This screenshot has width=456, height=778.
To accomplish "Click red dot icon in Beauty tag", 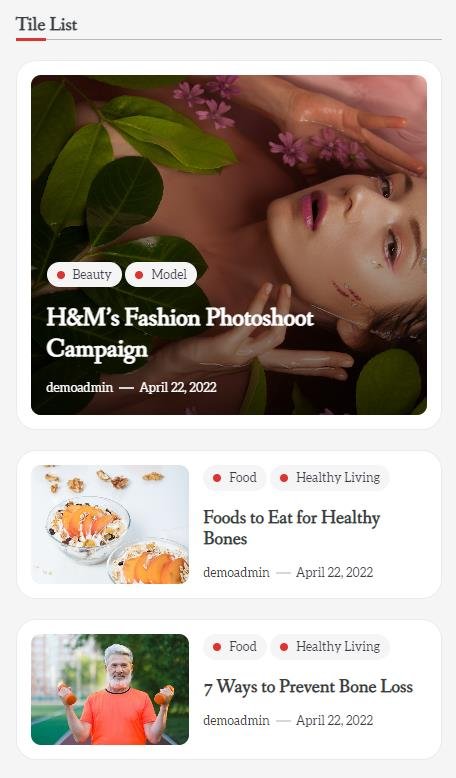I will point(61,275).
